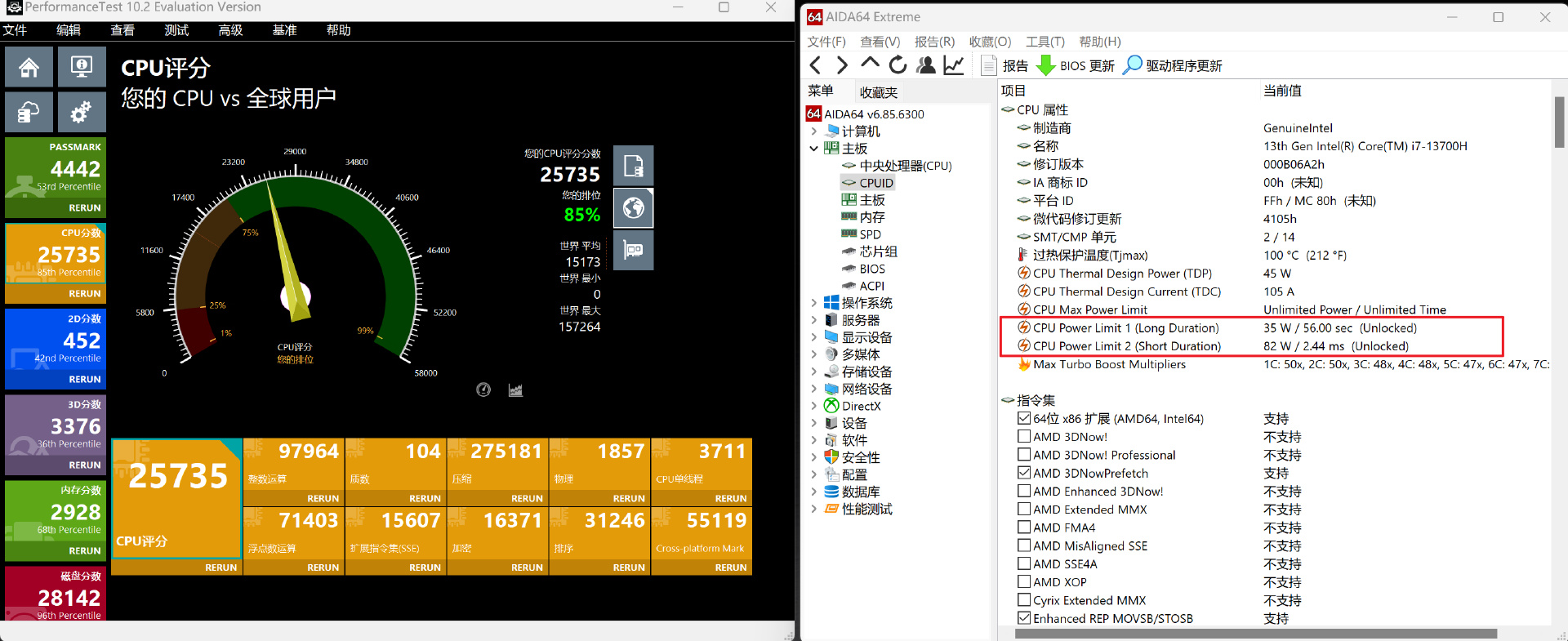The height and width of the screenshot is (641, 1568).
Task: Toggle Enhanced REP MOVSB/STOSB checkbox
Action: pyautogui.click(x=1024, y=618)
